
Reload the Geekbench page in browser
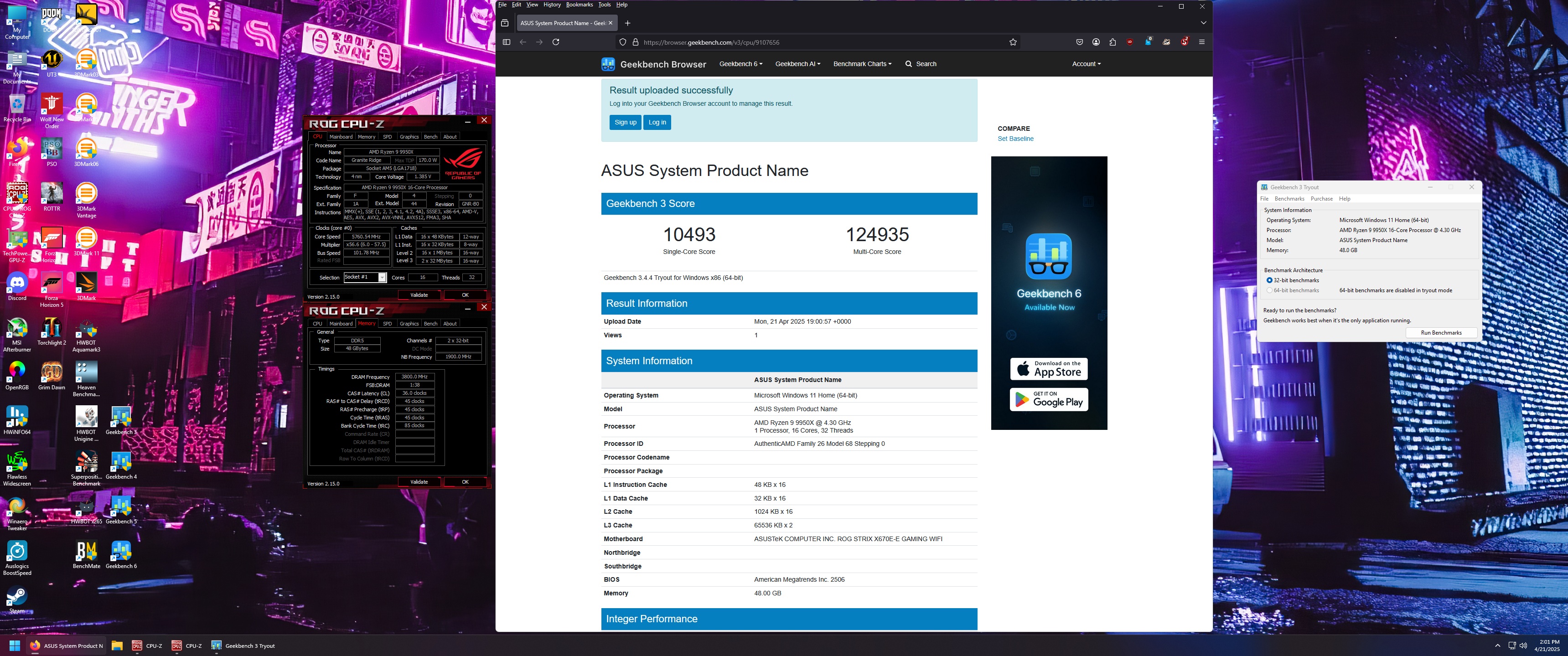pyautogui.click(x=556, y=42)
